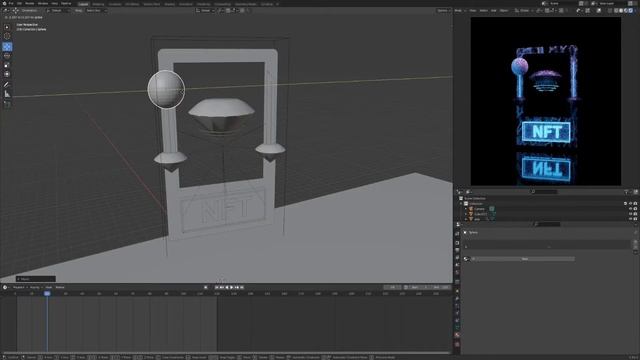The width and height of the screenshot is (640, 360).
Task: Select the Transform tool in left toolbar
Action: (7, 74)
